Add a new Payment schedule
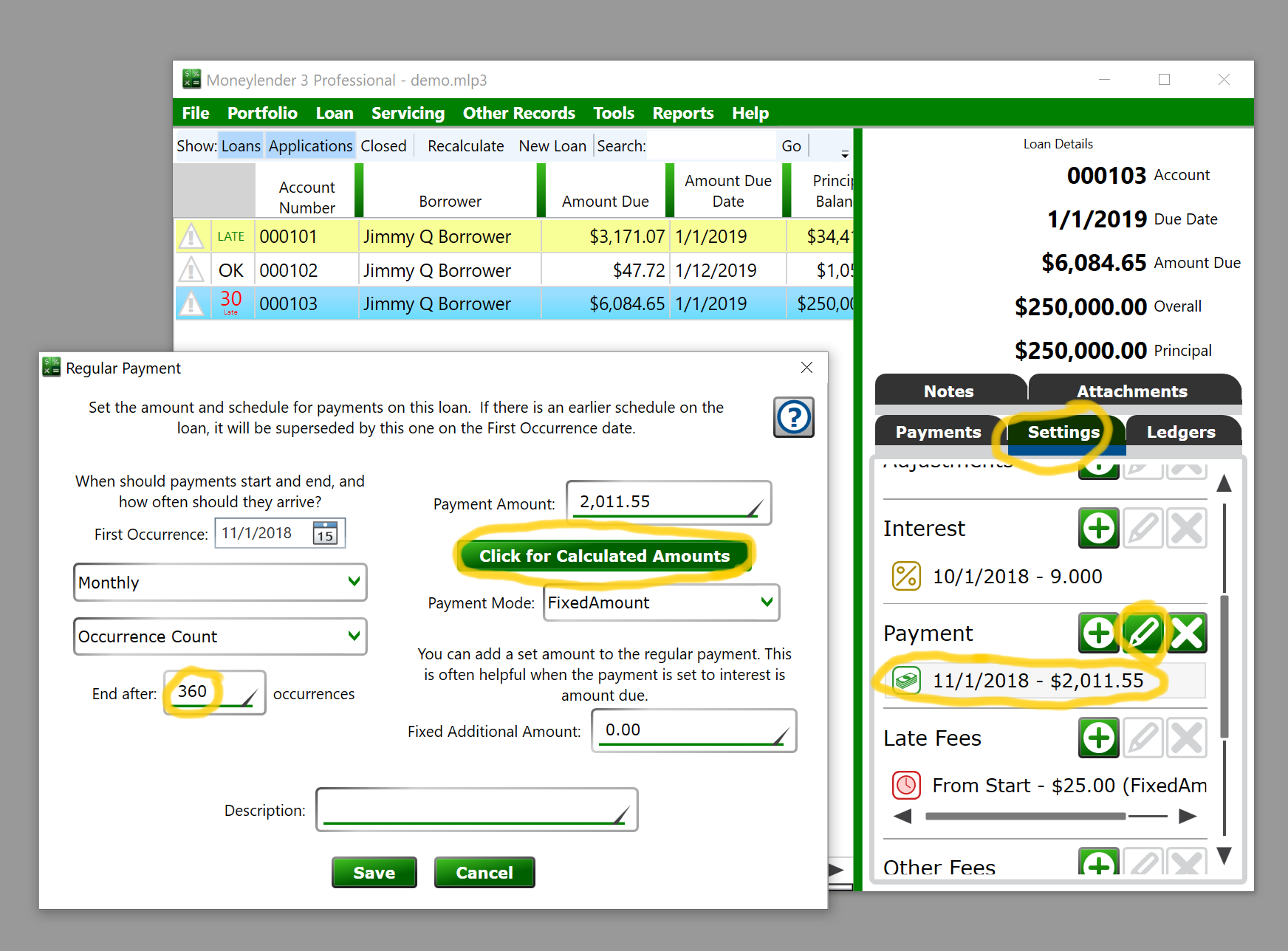Image resolution: width=1288 pixels, height=951 pixels. click(x=1099, y=633)
